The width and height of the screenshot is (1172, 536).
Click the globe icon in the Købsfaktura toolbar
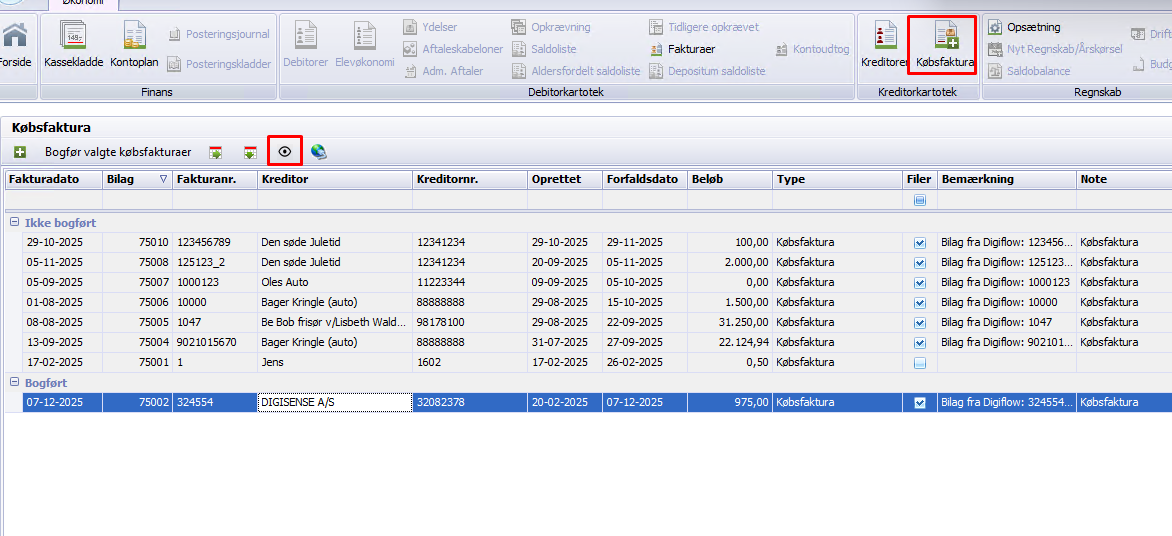coord(319,153)
